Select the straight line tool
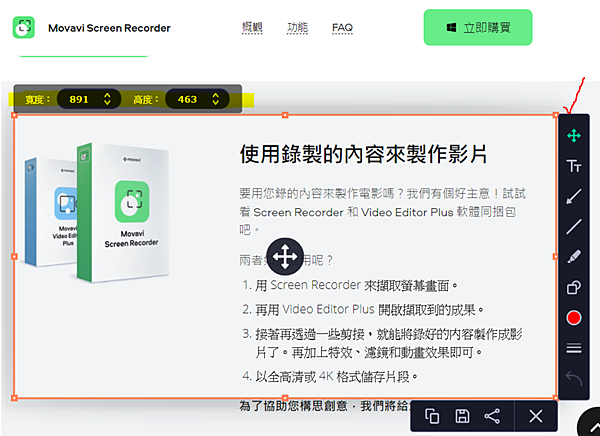Screen dimensions: 600x436 click(574, 227)
